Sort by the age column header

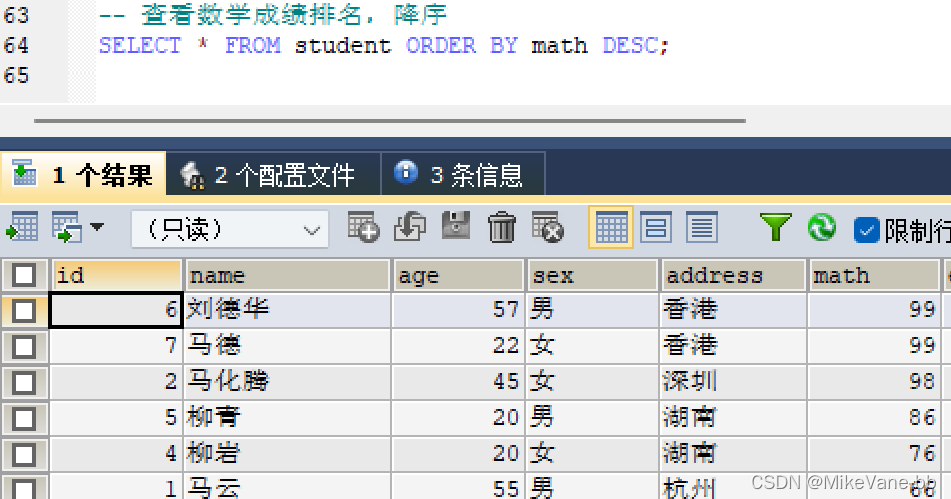pyautogui.click(x=459, y=275)
